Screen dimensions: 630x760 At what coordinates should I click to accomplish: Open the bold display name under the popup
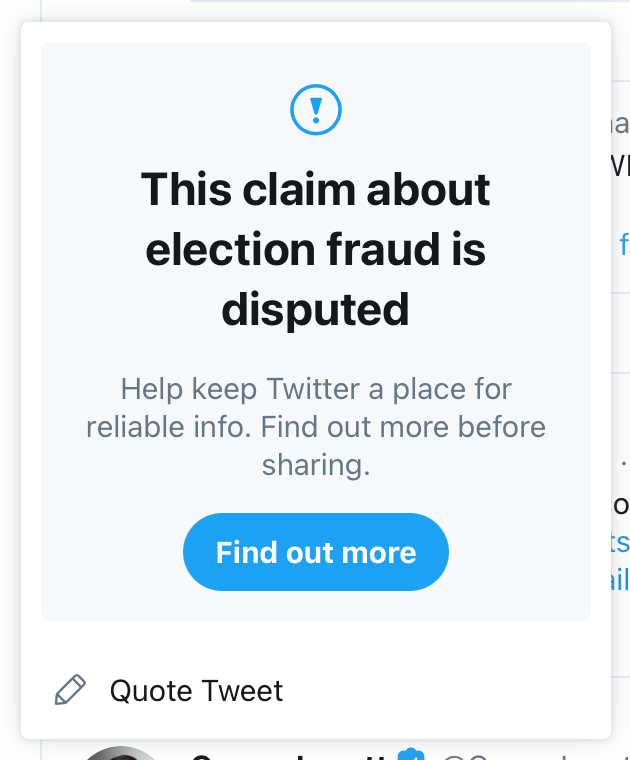(290, 755)
